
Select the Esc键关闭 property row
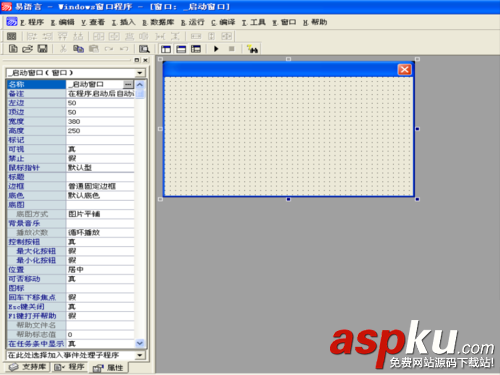pyautogui.click(x=71, y=307)
